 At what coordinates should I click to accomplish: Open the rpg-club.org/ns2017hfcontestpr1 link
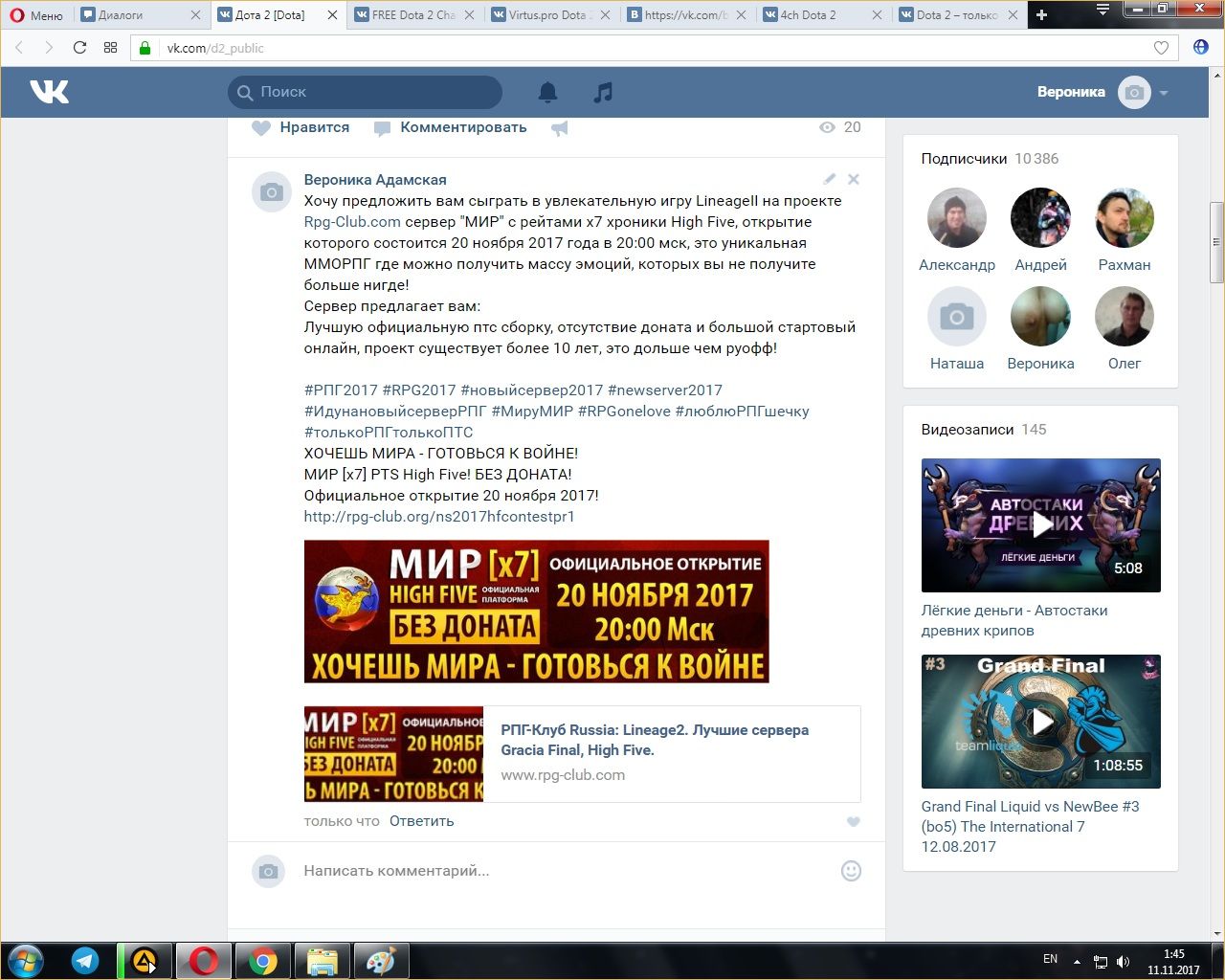click(439, 517)
